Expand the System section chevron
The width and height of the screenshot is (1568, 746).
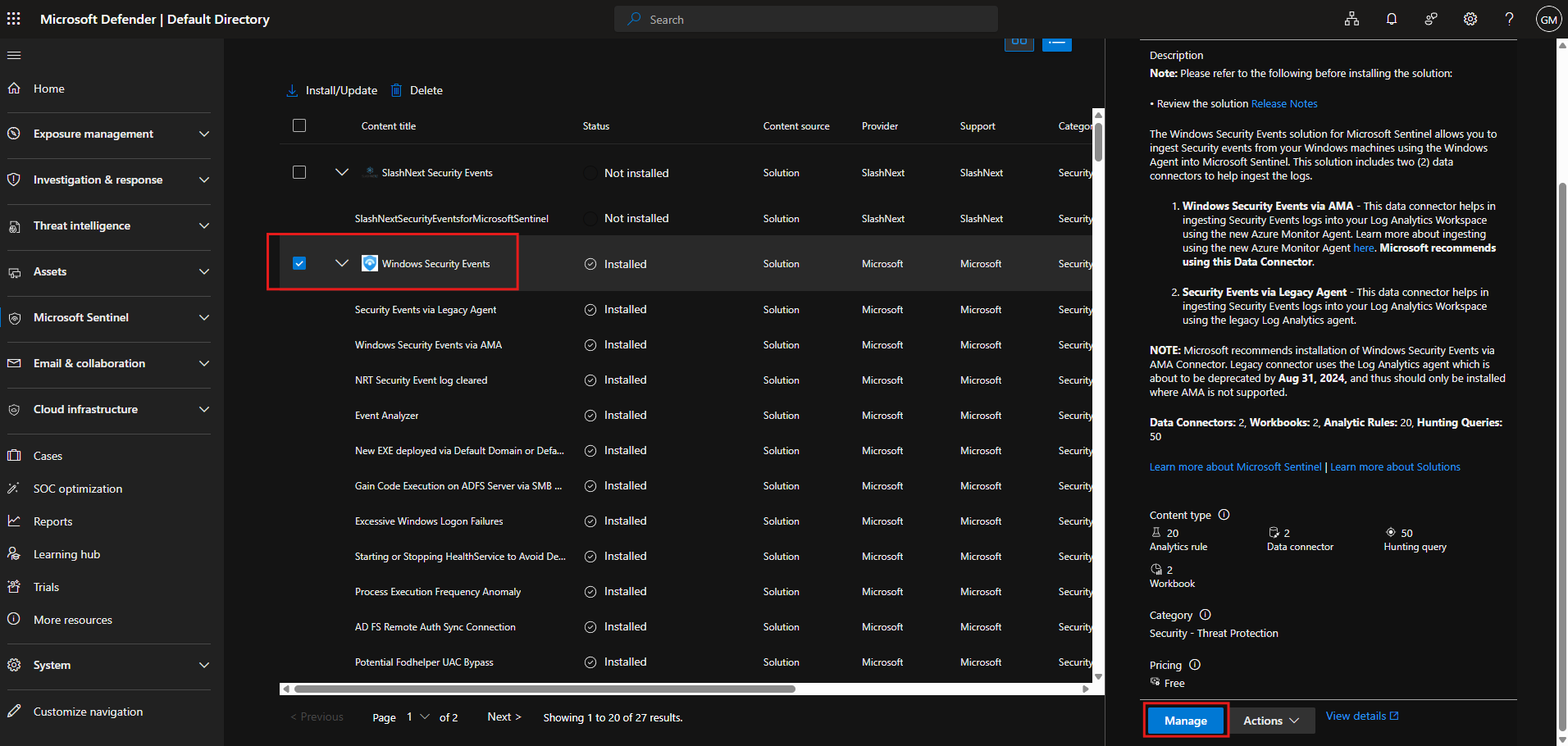pyautogui.click(x=204, y=665)
